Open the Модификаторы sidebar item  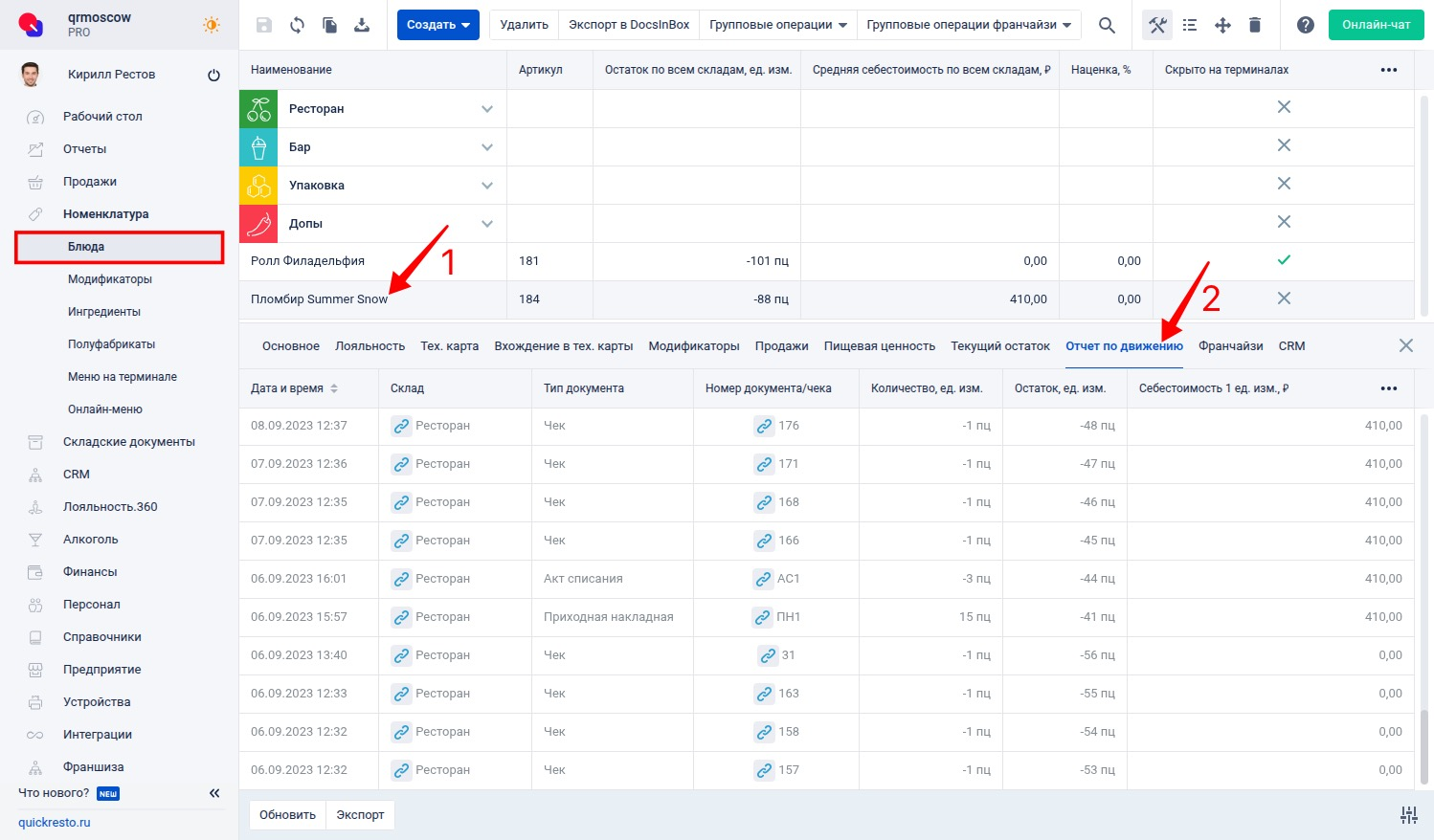[x=110, y=279]
